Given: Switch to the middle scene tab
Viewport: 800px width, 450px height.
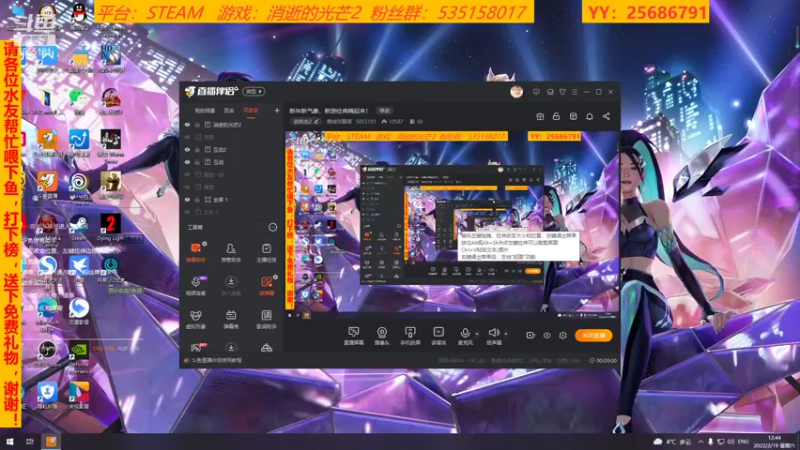Looking at the screenshot, I should pos(229,110).
